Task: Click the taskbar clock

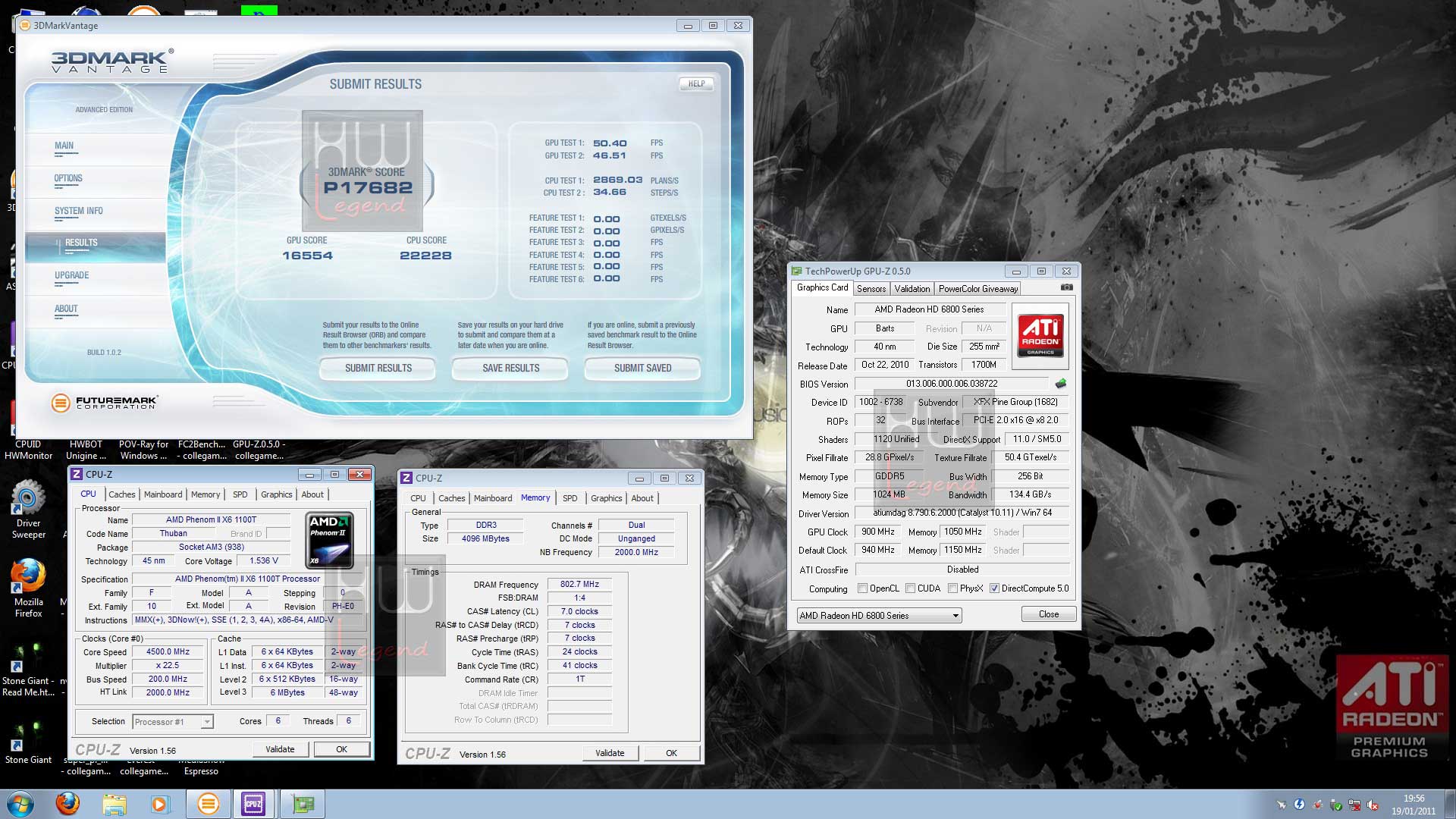Action: tap(1414, 805)
